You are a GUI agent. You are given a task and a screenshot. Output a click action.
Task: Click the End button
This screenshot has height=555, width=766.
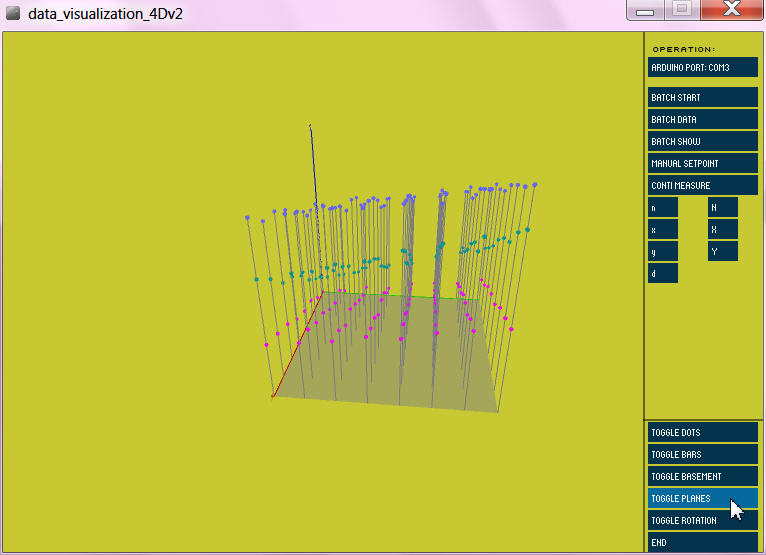702,542
